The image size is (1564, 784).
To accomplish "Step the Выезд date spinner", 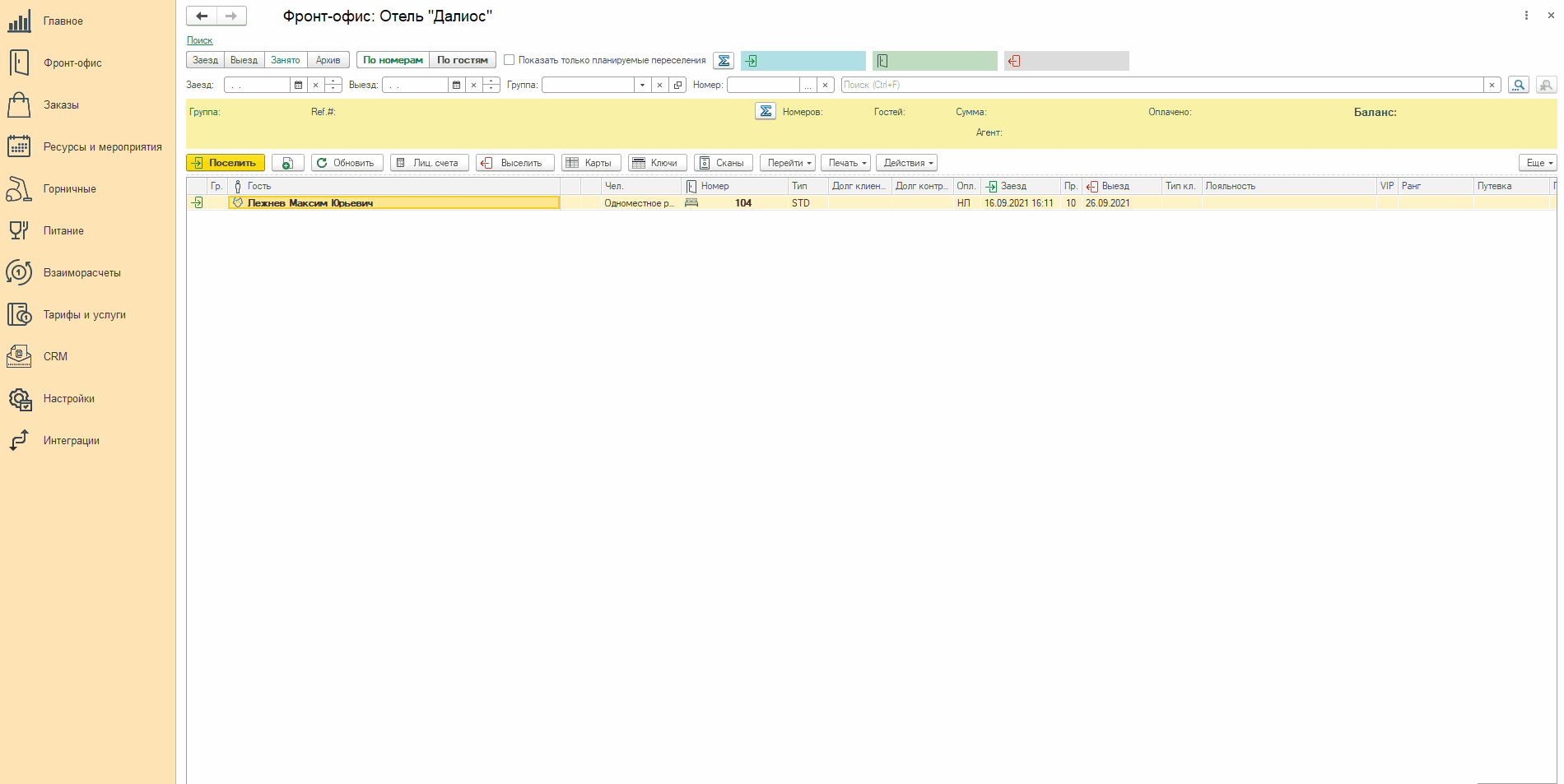I will click(491, 85).
